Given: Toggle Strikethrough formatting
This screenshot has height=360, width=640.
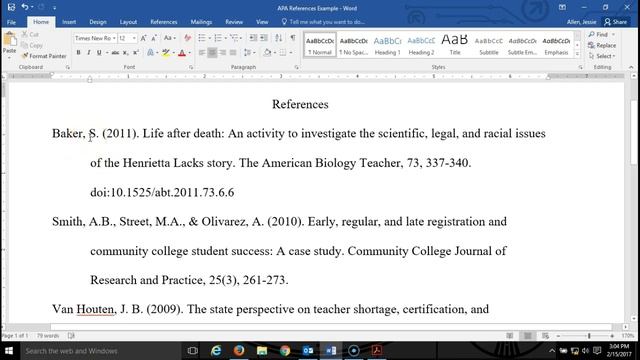Looking at the screenshot, I should point(115,53).
